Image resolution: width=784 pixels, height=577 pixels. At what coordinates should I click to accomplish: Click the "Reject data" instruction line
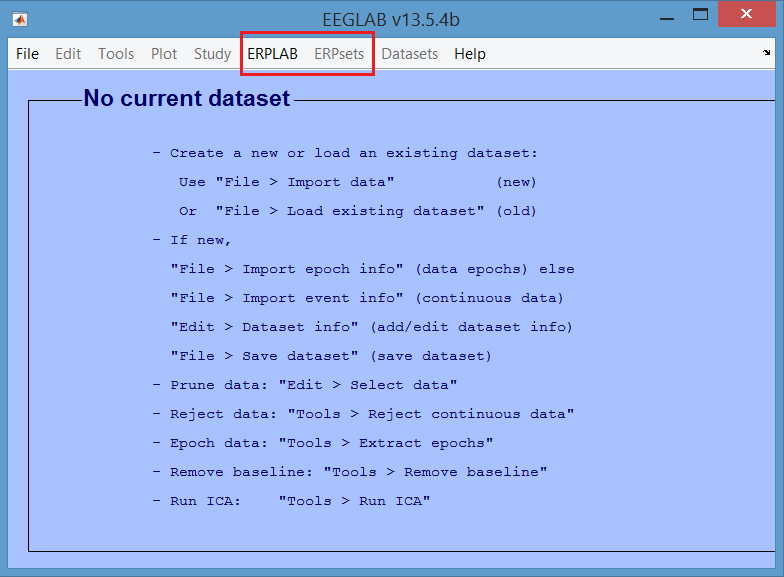pos(363,414)
